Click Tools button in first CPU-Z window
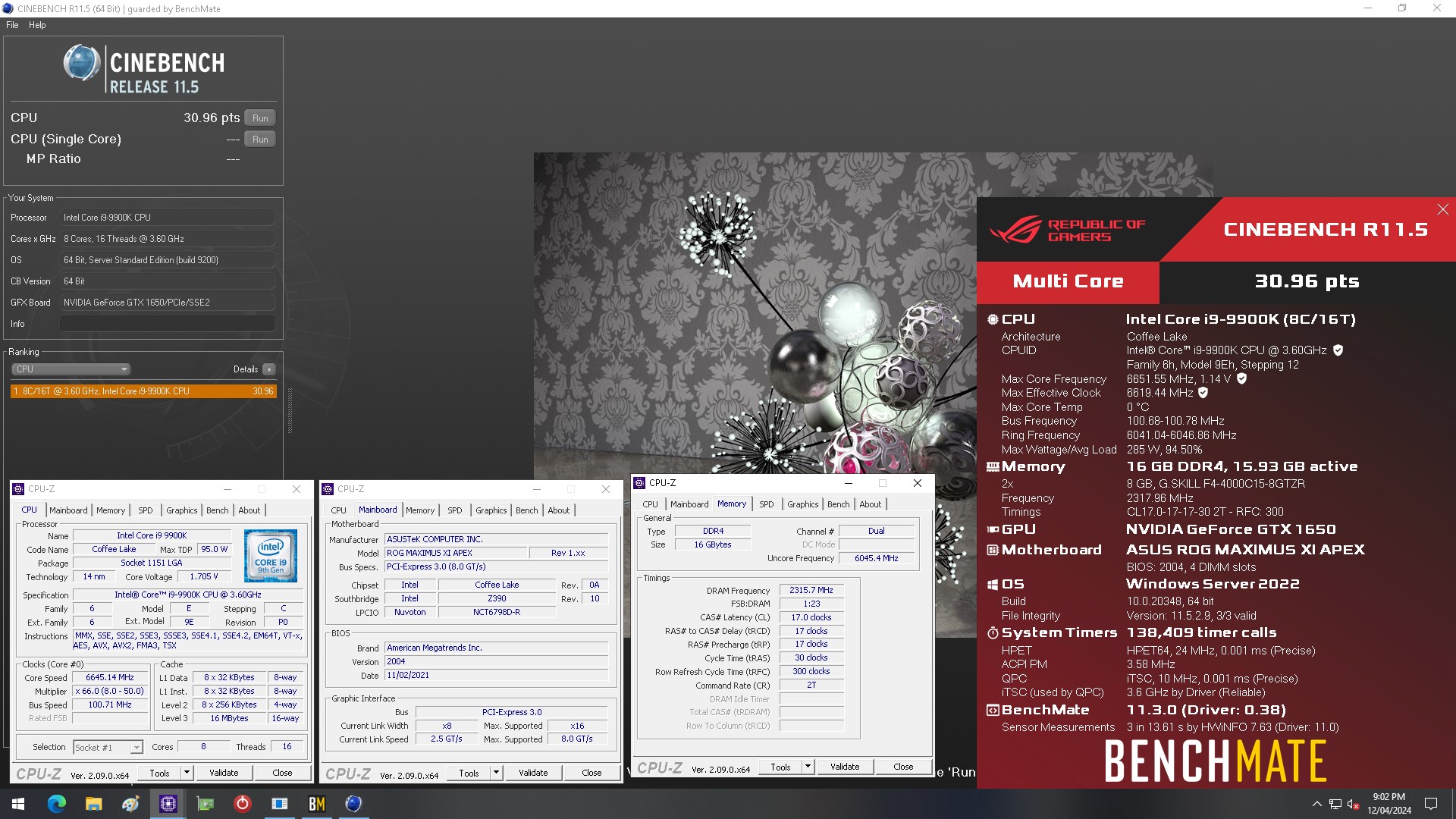This screenshot has width=1456, height=819. point(160,773)
